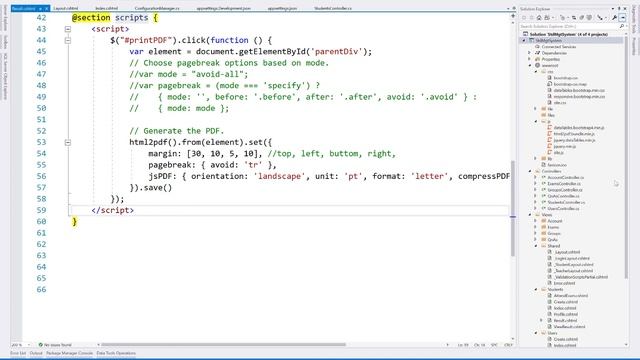The image size is (640, 360).
Task: Select the site.js file
Action: 559,153
